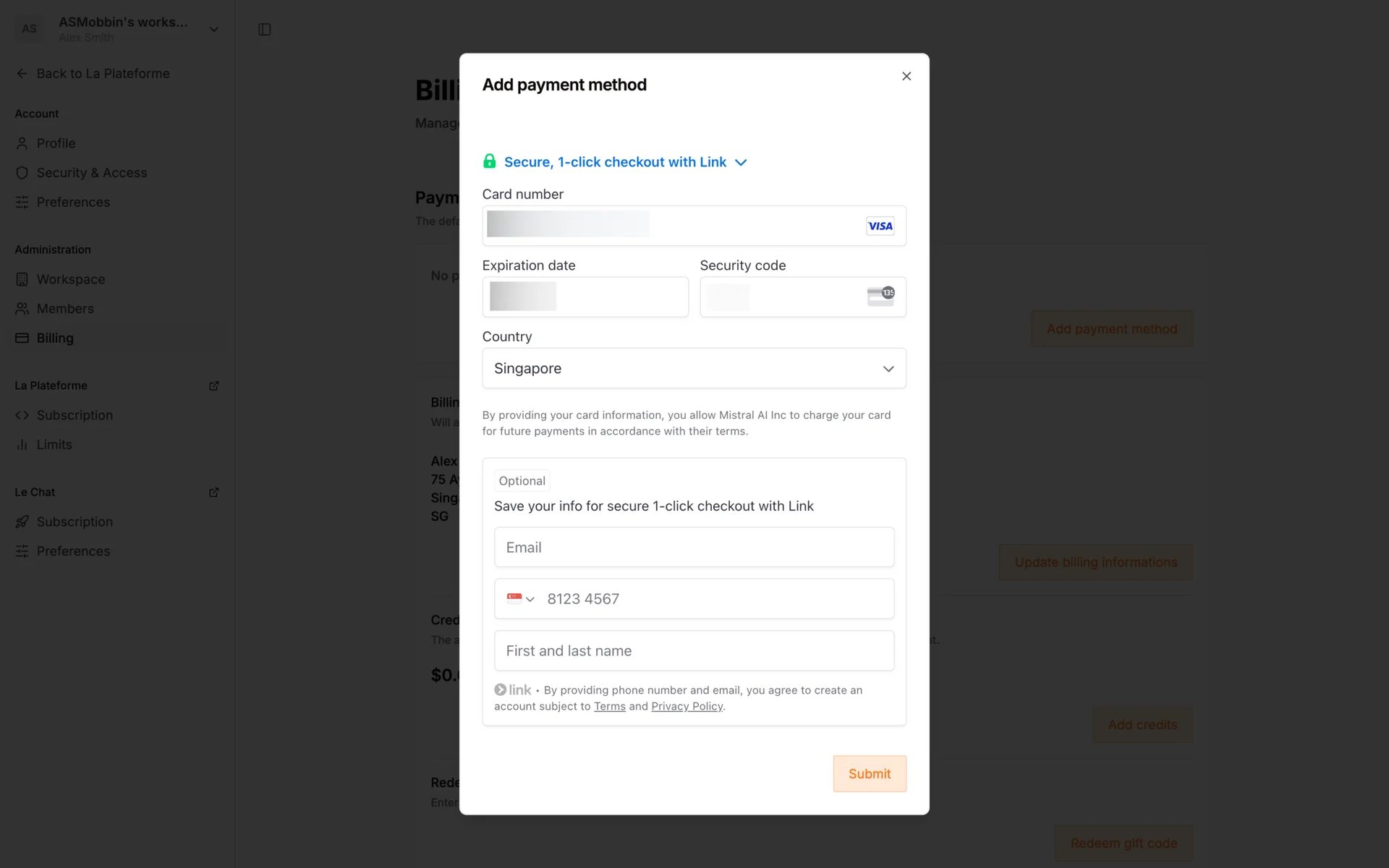Click the phone number field 8123 4567

coord(716,599)
